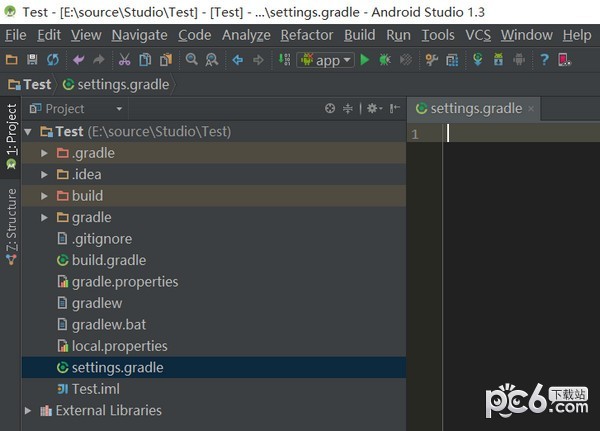Viewport: 600px width, 431px height.
Task: Open the Navigate menu
Action: click(140, 35)
